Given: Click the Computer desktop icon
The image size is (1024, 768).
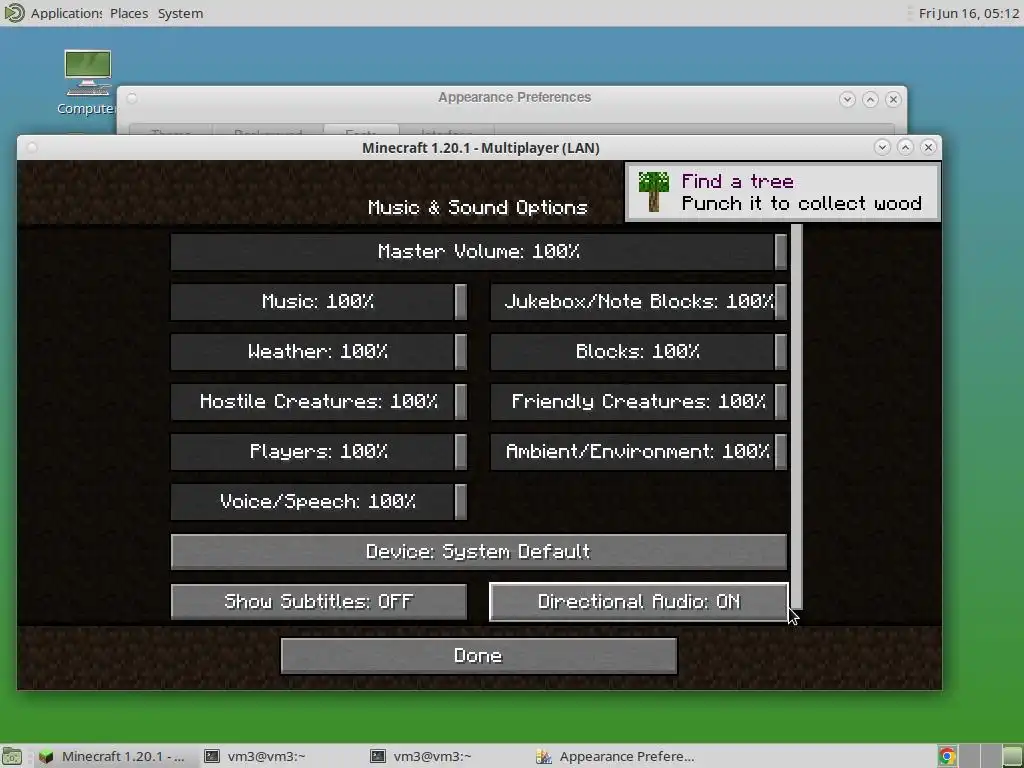Looking at the screenshot, I should (88, 82).
